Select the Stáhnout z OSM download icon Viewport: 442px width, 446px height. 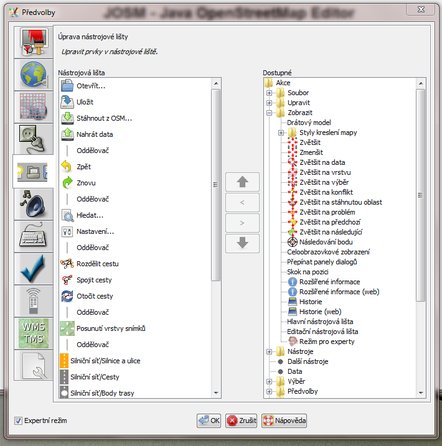click(67, 118)
